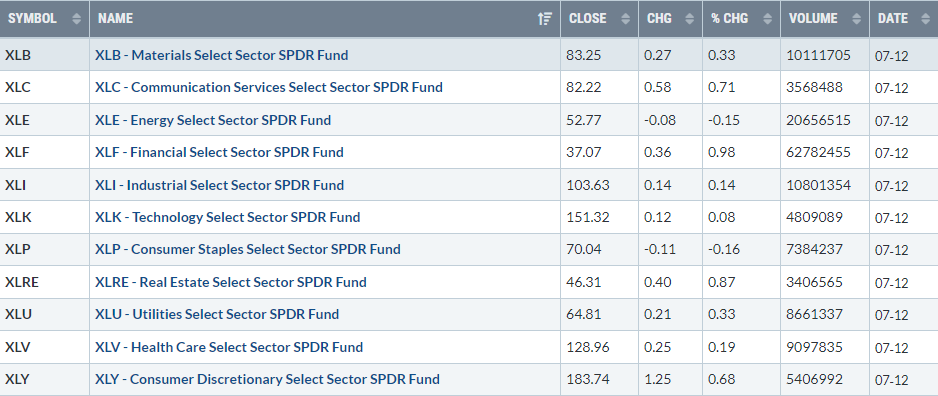The height and width of the screenshot is (396, 938).
Task: Sort by CHG column arrows
Action: click(x=690, y=19)
